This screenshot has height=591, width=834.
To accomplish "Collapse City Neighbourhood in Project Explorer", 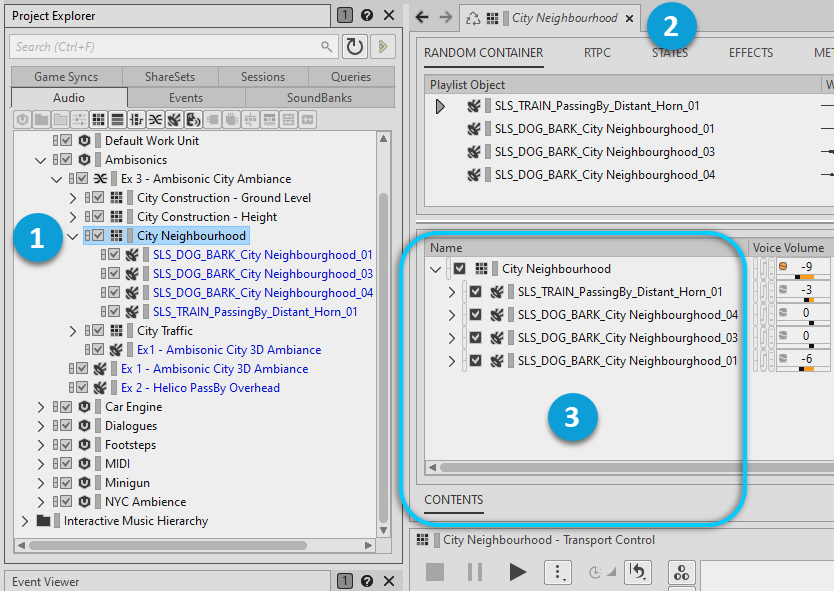I will tap(73, 236).
